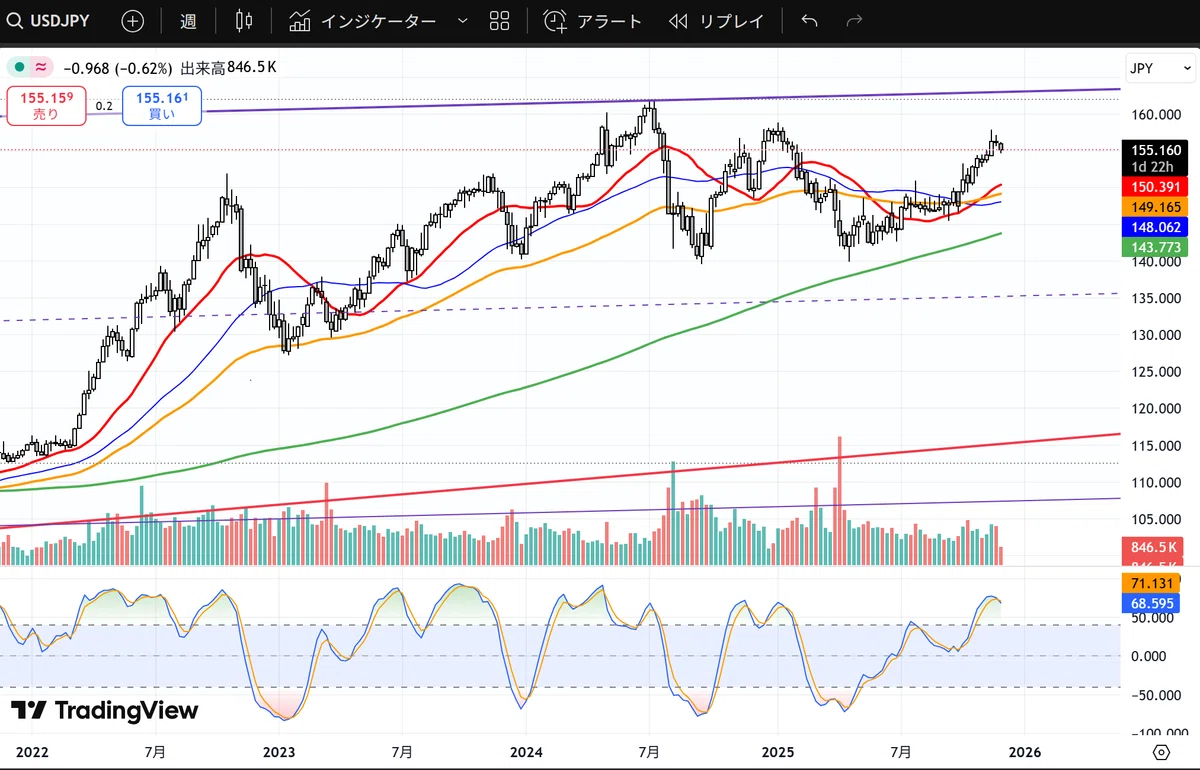
Task: Click the 160.000 price scale label
Action: 1155,114
